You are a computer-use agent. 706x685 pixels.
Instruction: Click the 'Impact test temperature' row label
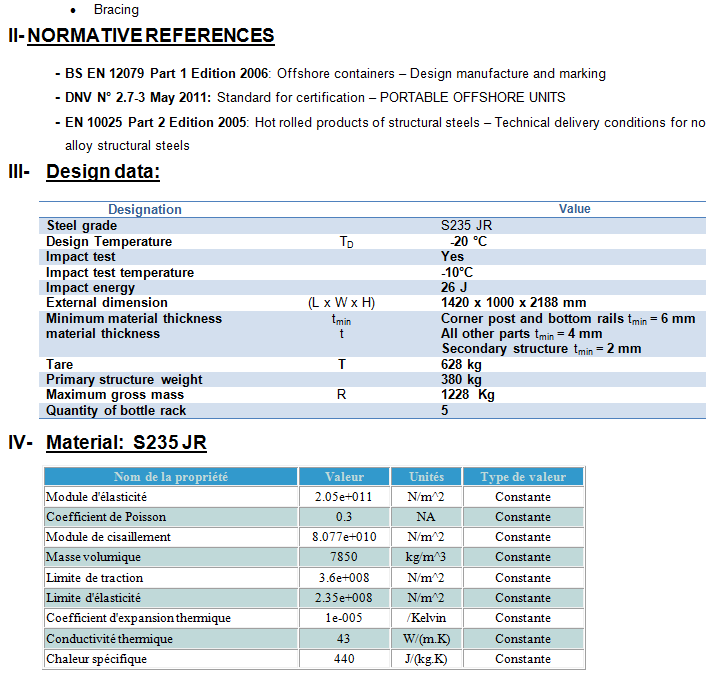coord(120,272)
